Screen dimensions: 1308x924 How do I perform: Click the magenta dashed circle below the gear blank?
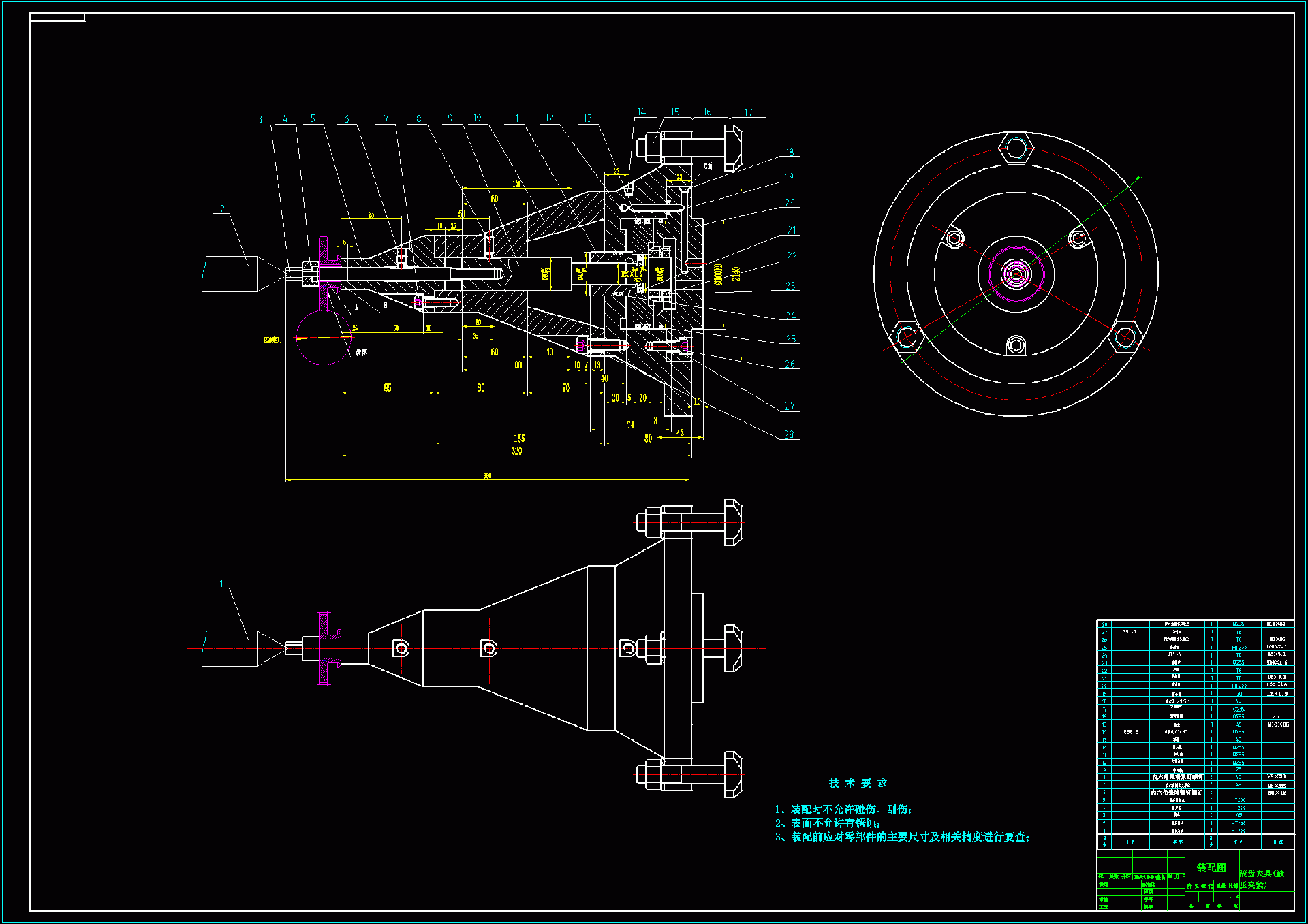click(x=324, y=338)
